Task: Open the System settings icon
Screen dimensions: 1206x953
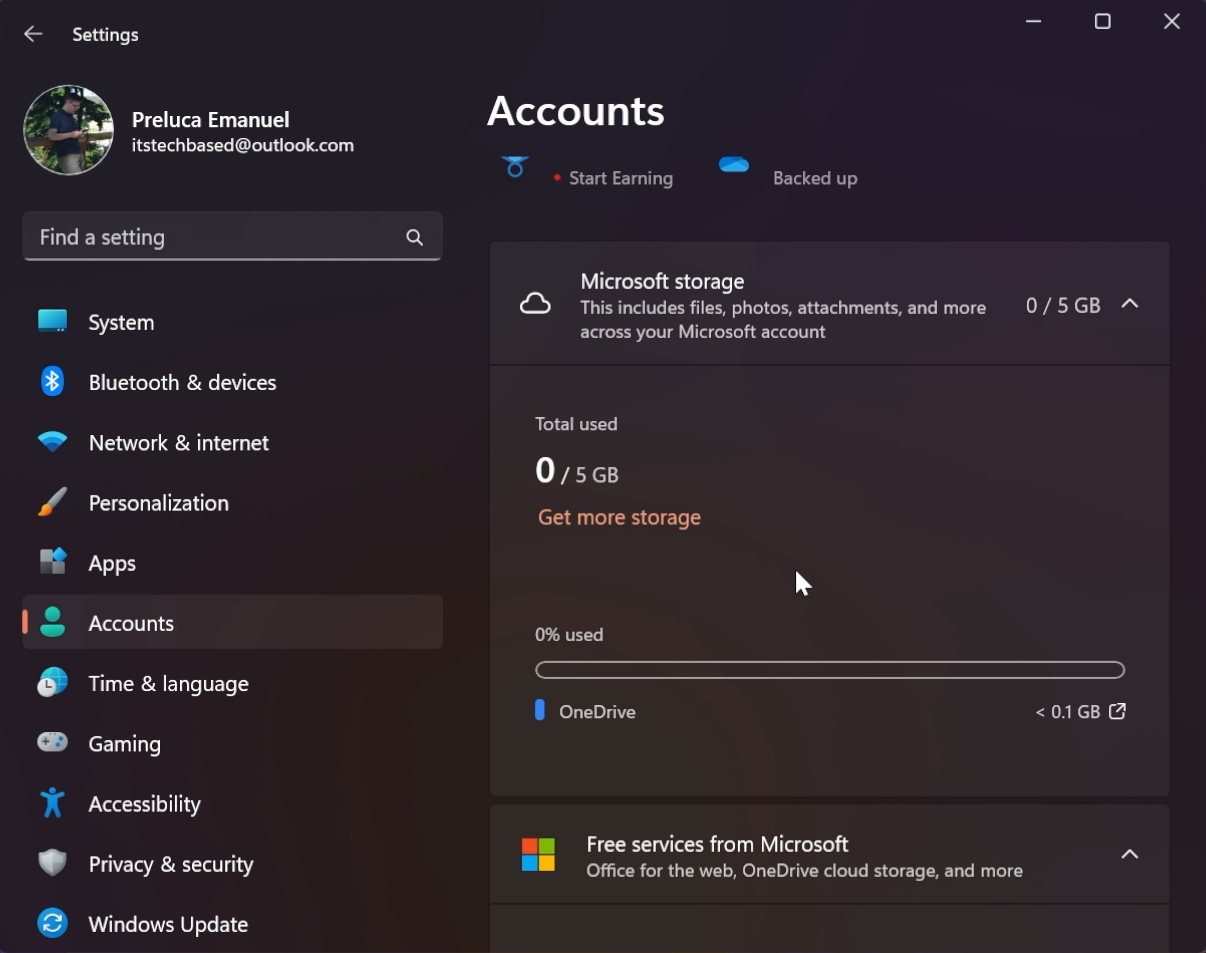Action: [x=51, y=322]
